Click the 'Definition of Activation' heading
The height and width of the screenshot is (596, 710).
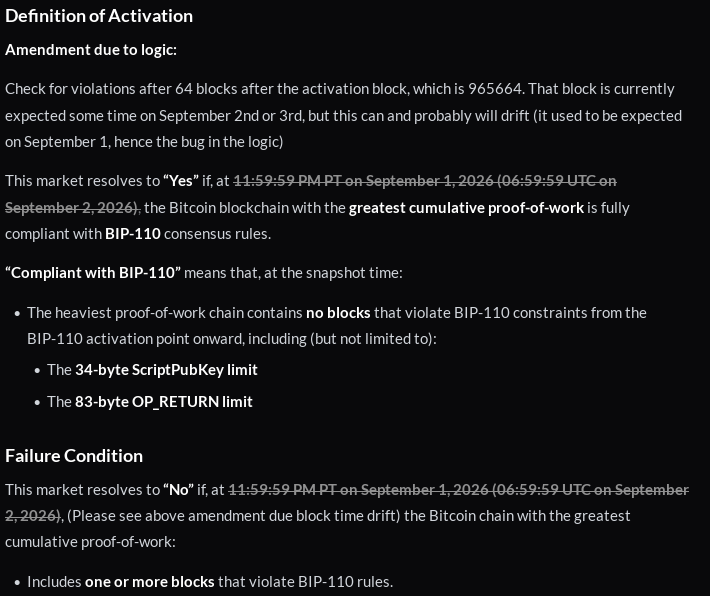pyautogui.click(x=99, y=16)
